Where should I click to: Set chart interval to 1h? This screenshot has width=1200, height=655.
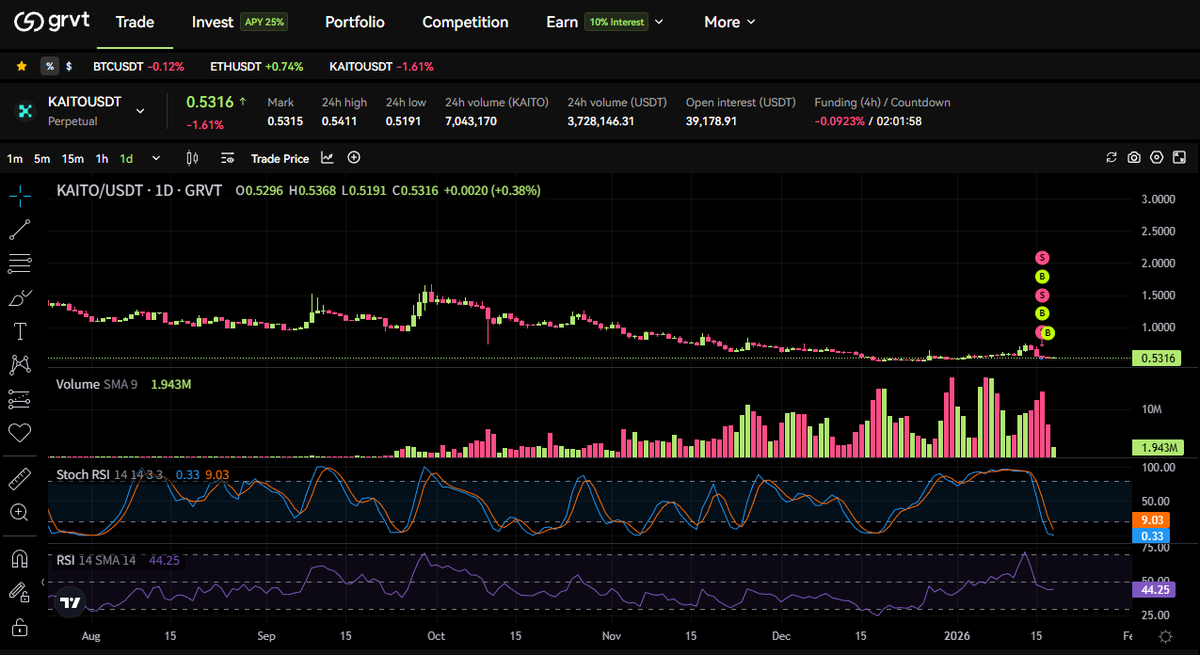[102, 158]
